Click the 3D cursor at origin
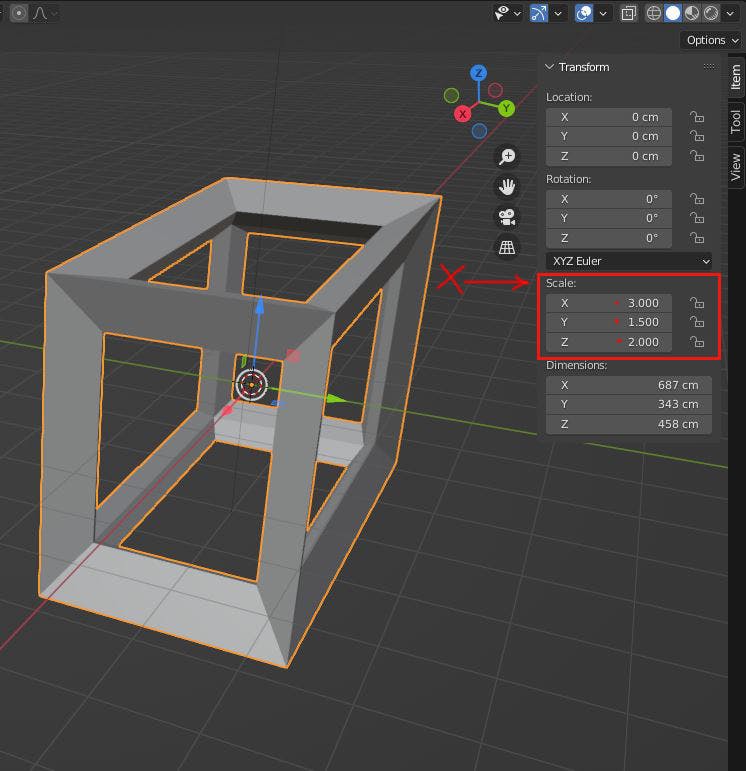The height and width of the screenshot is (771, 746). 252,385
